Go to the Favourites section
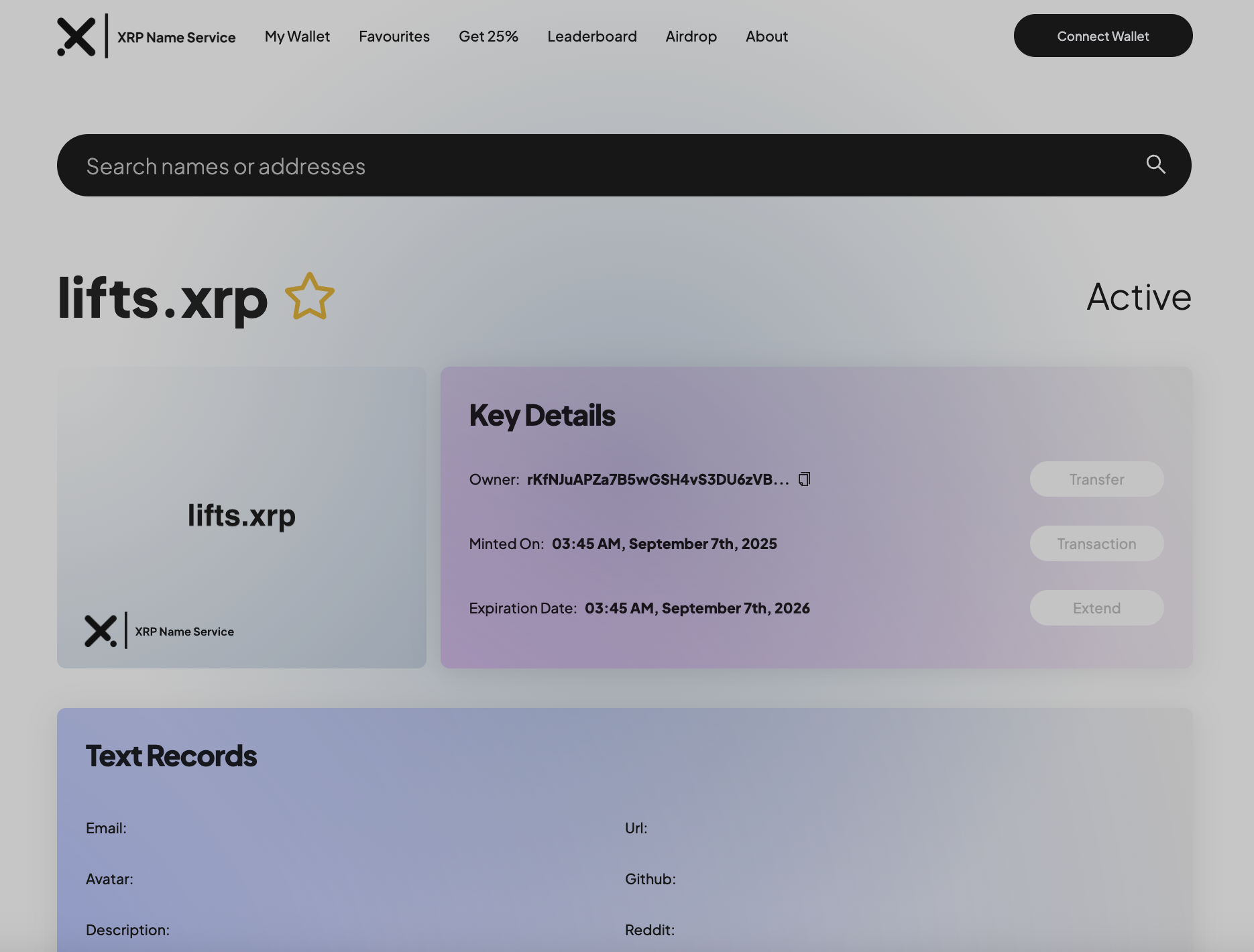 tap(394, 36)
